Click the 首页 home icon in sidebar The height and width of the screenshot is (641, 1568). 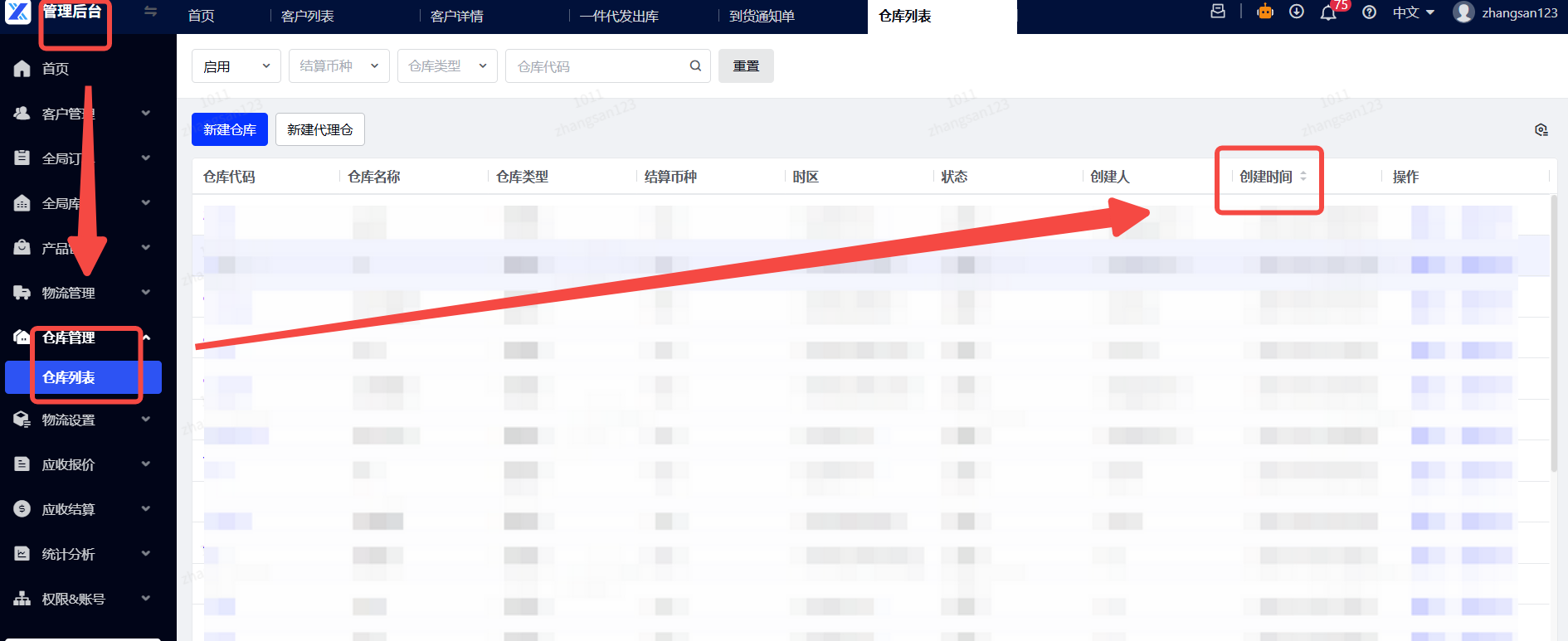click(x=22, y=69)
